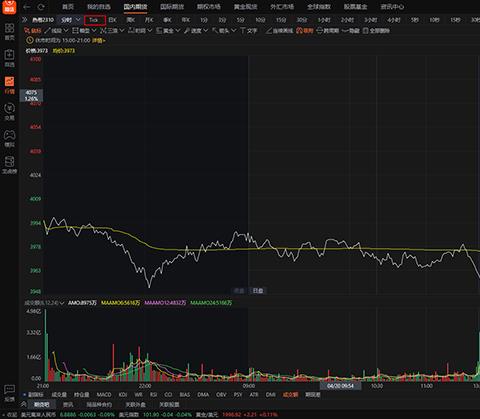Click the refresh icon in the top bar
This screenshot has height=419, width=480.
(x=41, y=7)
